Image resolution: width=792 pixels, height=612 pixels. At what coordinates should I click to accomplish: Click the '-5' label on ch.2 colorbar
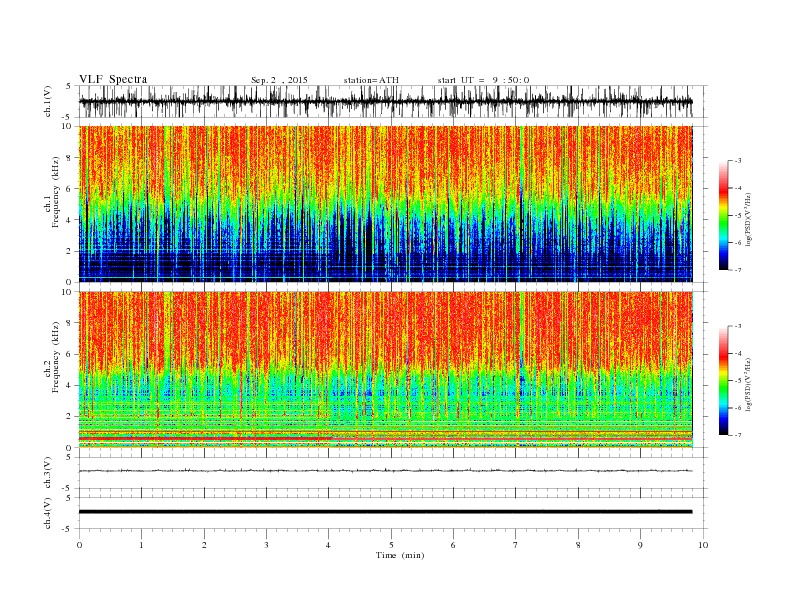(x=737, y=381)
